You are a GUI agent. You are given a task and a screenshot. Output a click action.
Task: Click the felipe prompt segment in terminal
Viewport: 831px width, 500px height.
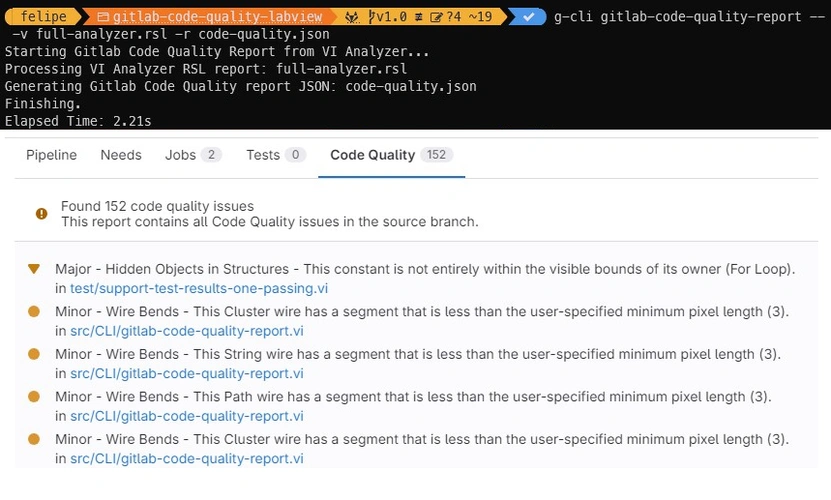[x=42, y=16]
